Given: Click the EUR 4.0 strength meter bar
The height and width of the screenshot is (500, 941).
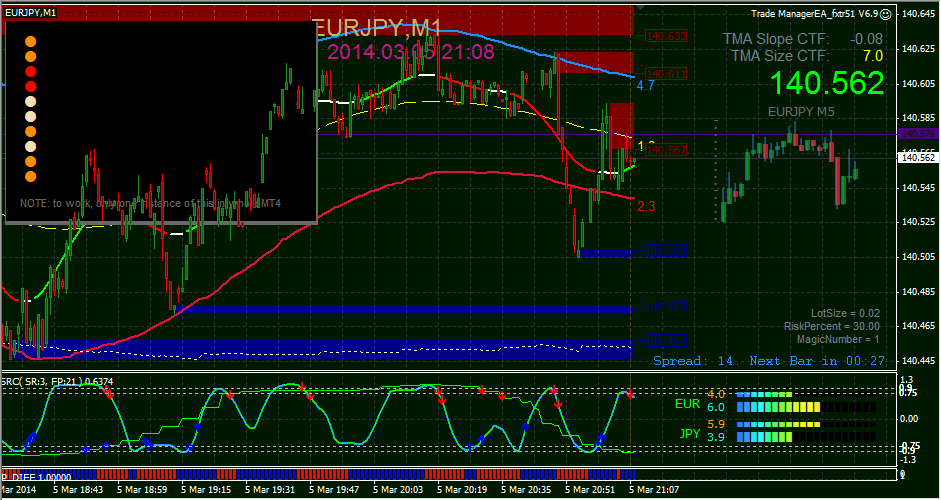Looking at the screenshot, I should (x=805, y=395).
